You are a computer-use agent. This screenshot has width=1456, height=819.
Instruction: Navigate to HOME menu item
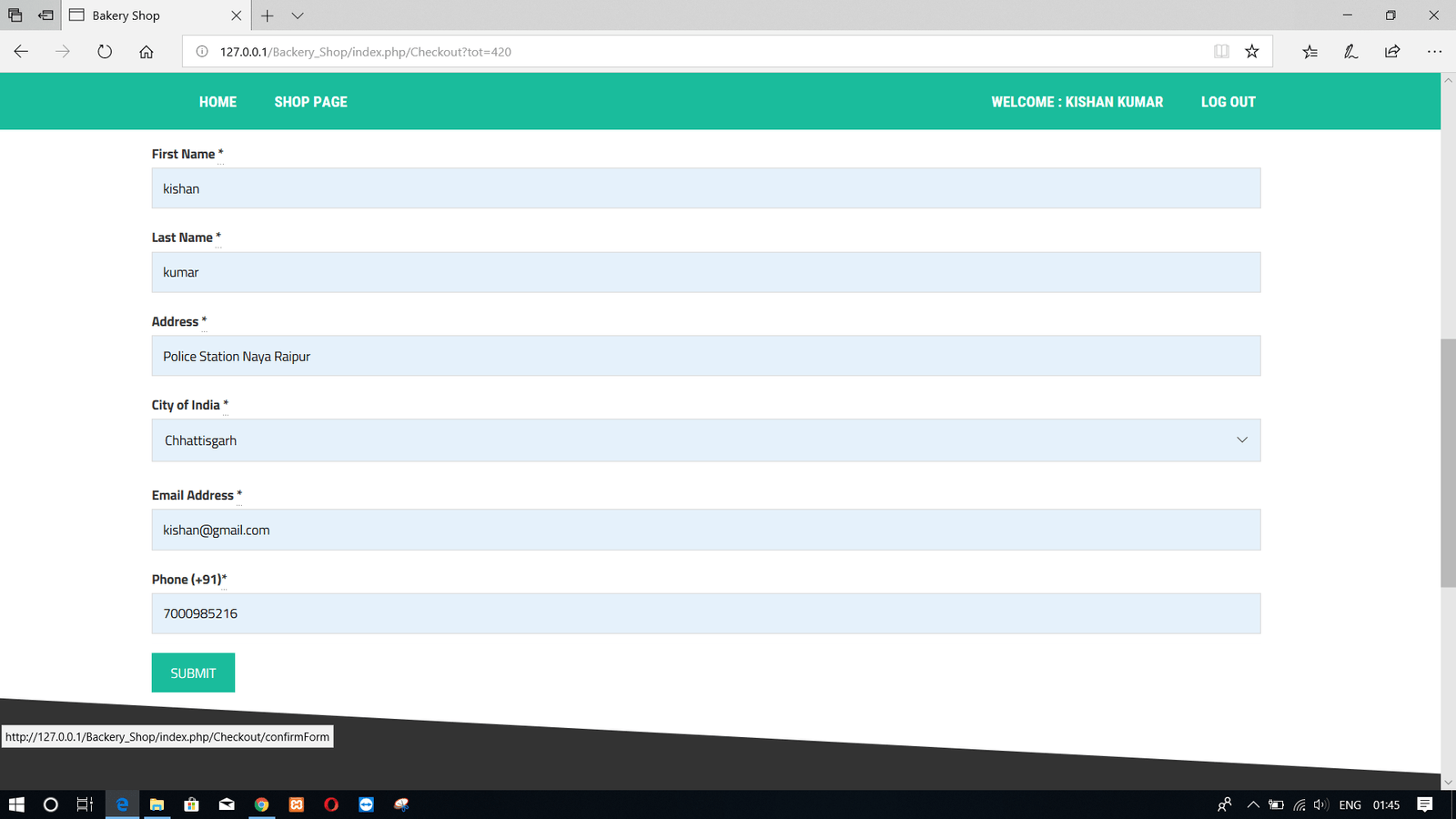[217, 102]
